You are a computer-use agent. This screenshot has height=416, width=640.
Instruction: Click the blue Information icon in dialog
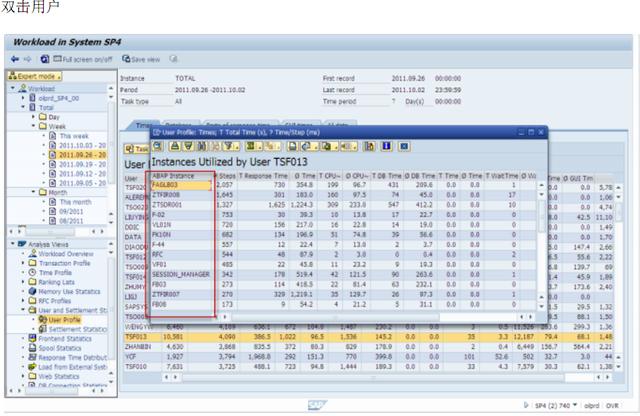386,146
